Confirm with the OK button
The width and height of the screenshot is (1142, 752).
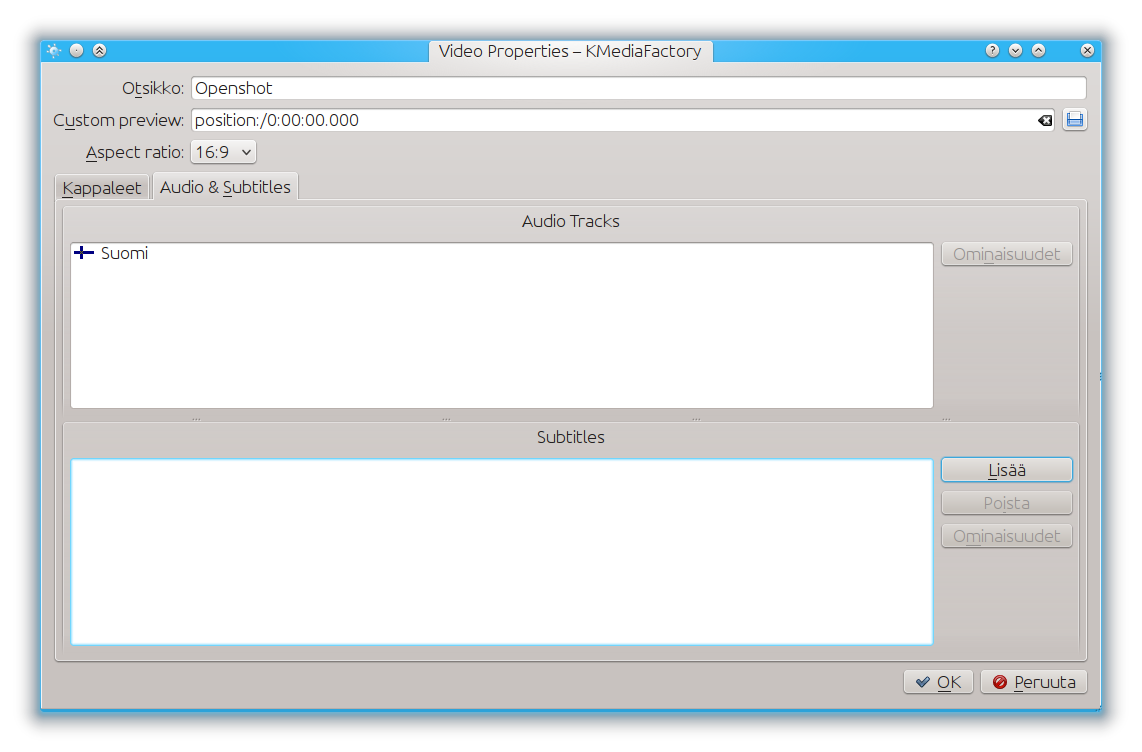pos(938,682)
